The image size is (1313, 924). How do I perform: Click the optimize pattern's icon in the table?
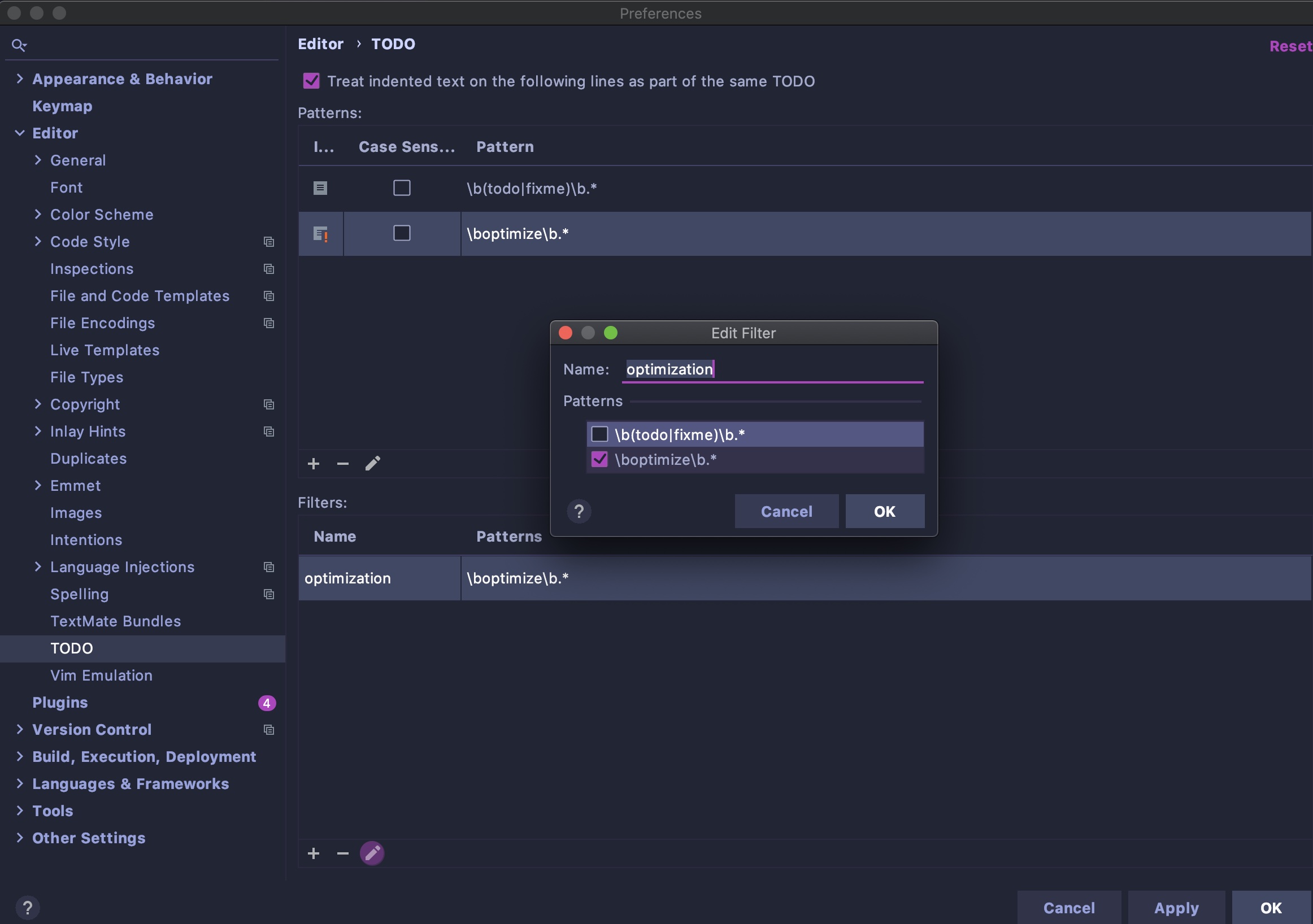(x=320, y=234)
